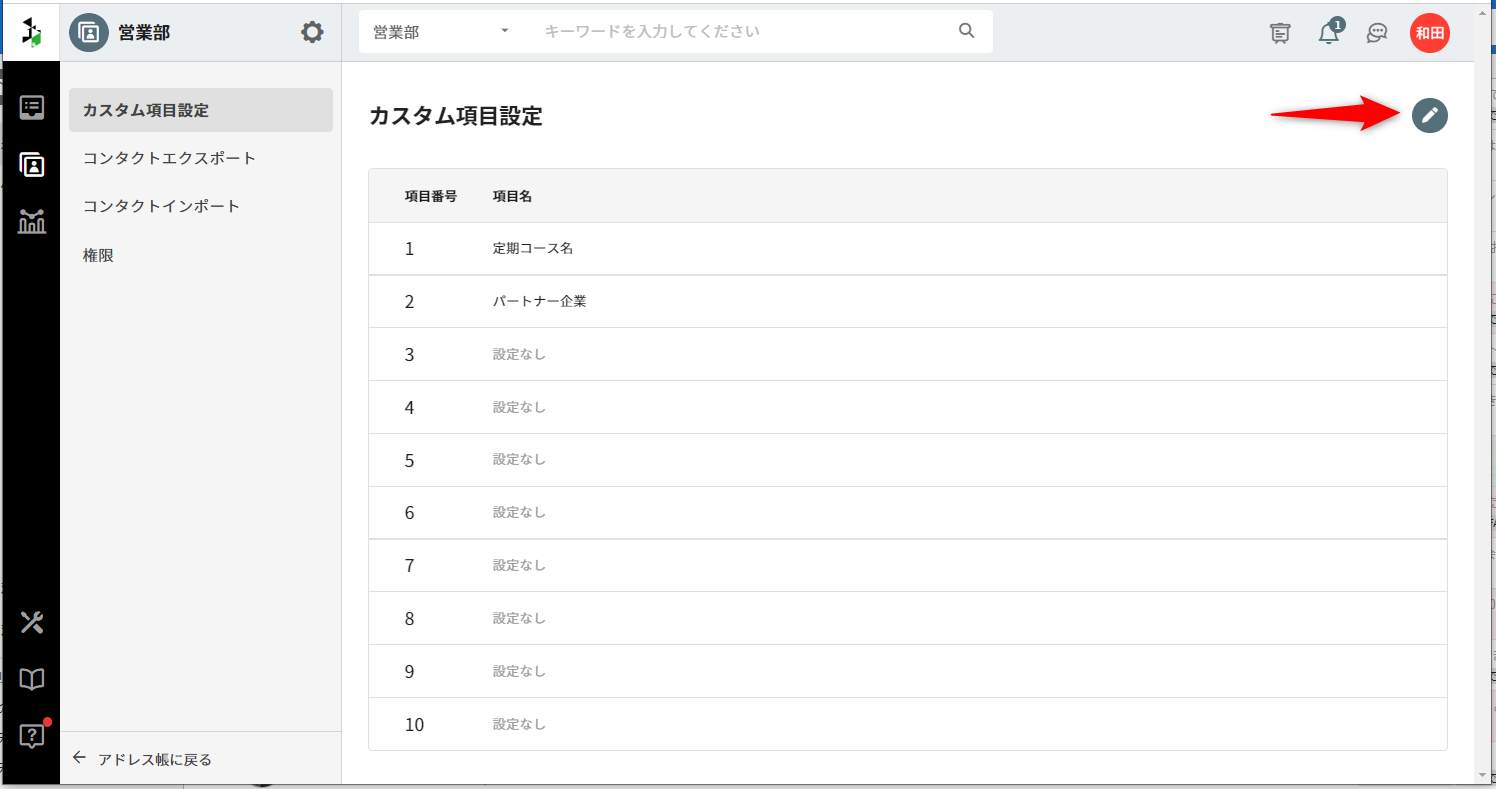Select the 定期コース名 row
Viewport: 1496px width, 789px height.
click(x=532, y=249)
